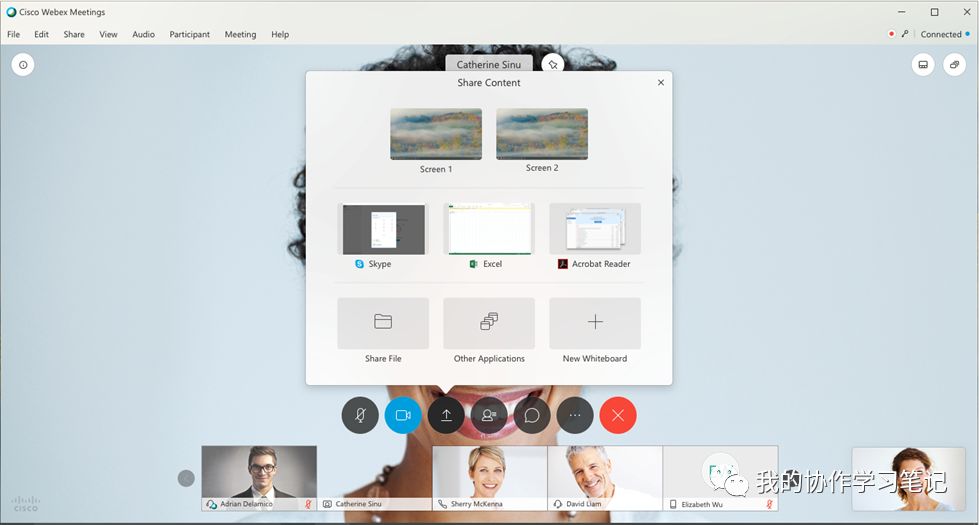Select Screen 2 to share

[x=542, y=134]
